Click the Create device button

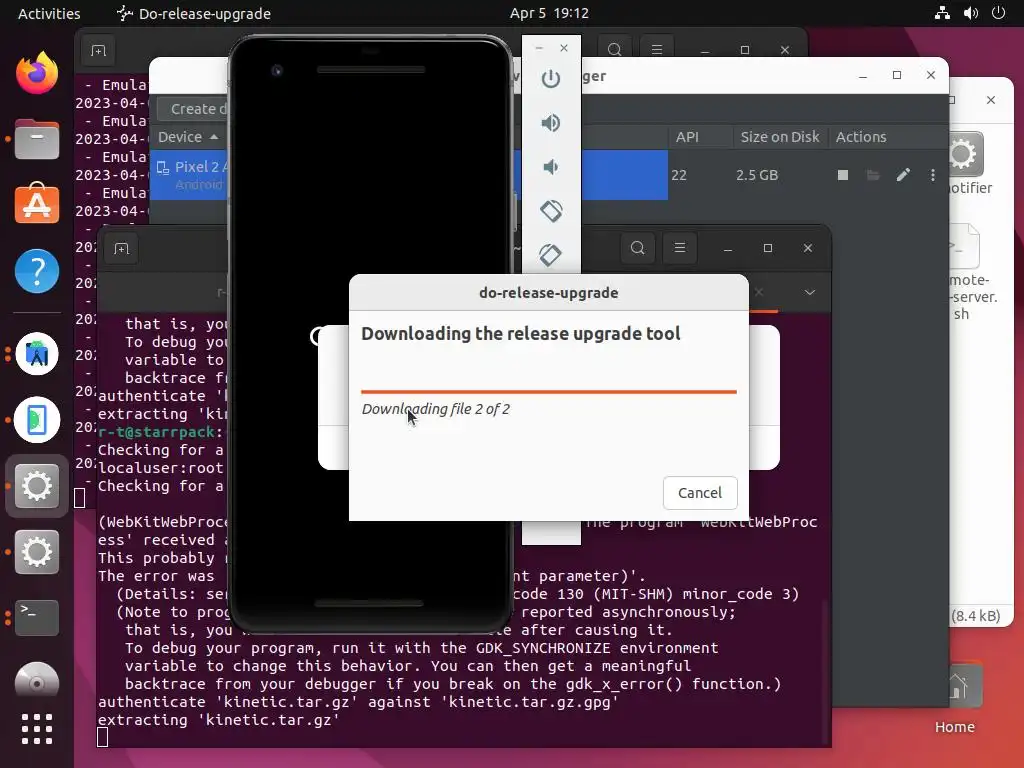point(193,109)
